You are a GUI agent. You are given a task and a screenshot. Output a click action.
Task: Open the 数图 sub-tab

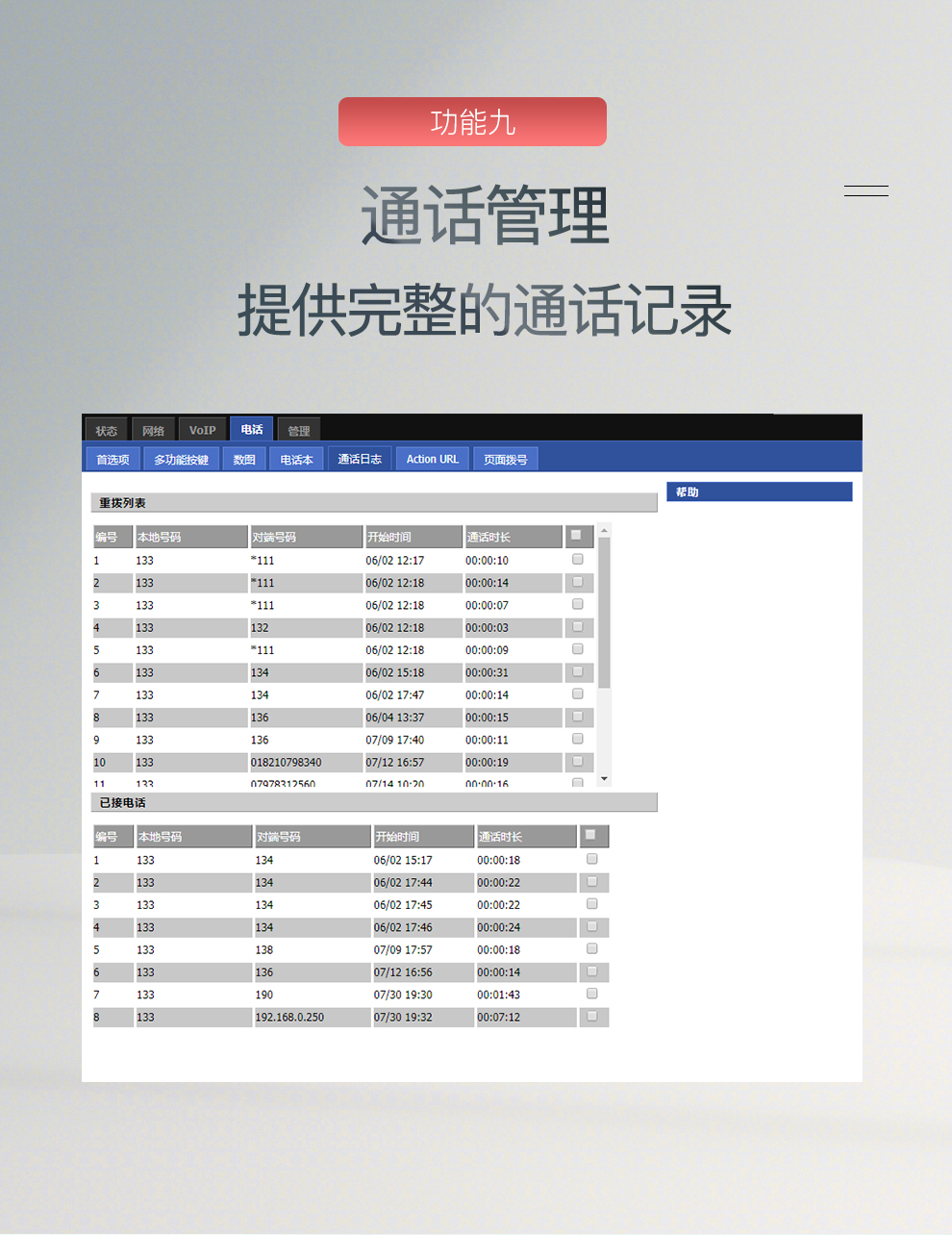tap(244, 460)
